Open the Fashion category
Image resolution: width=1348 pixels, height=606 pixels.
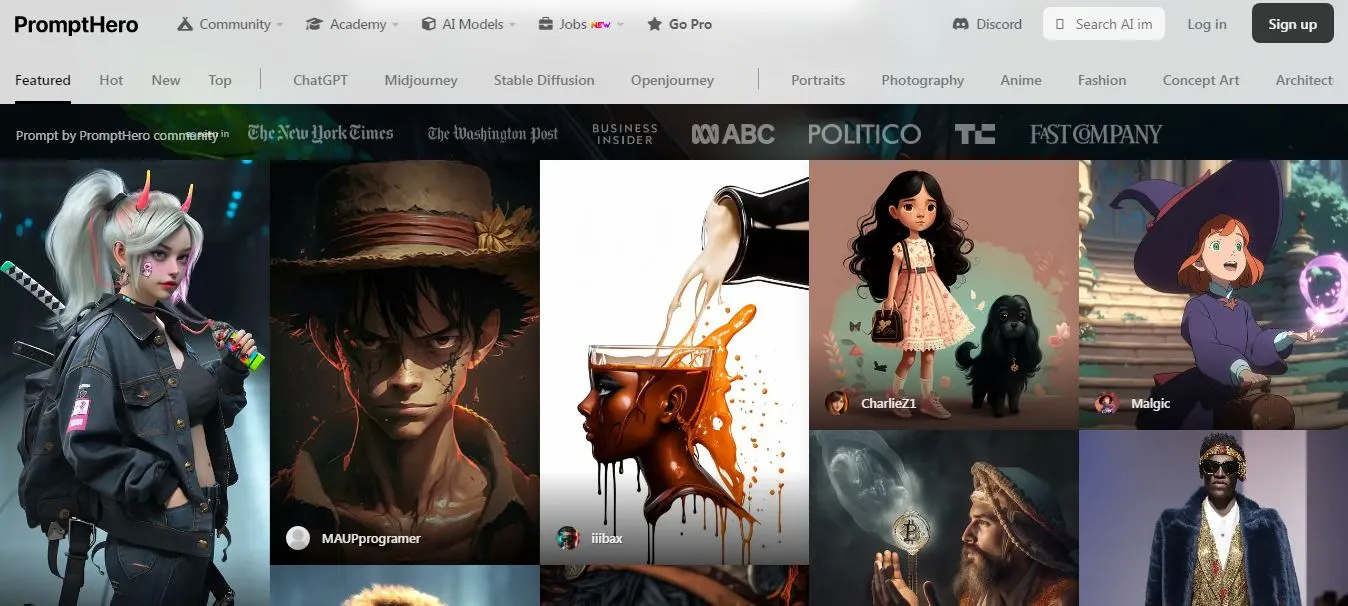point(1102,80)
